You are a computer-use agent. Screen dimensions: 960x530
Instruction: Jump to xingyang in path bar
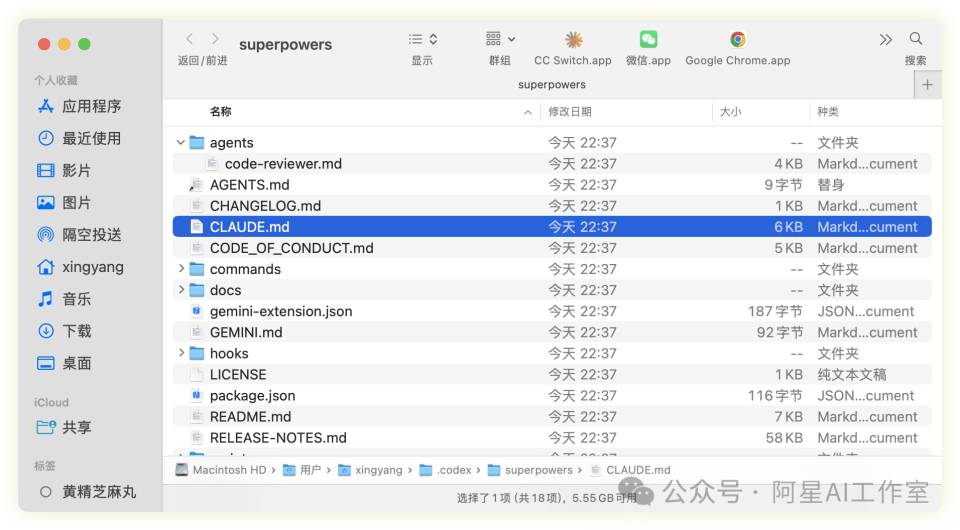pyautogui.click(x=370, y=470)
